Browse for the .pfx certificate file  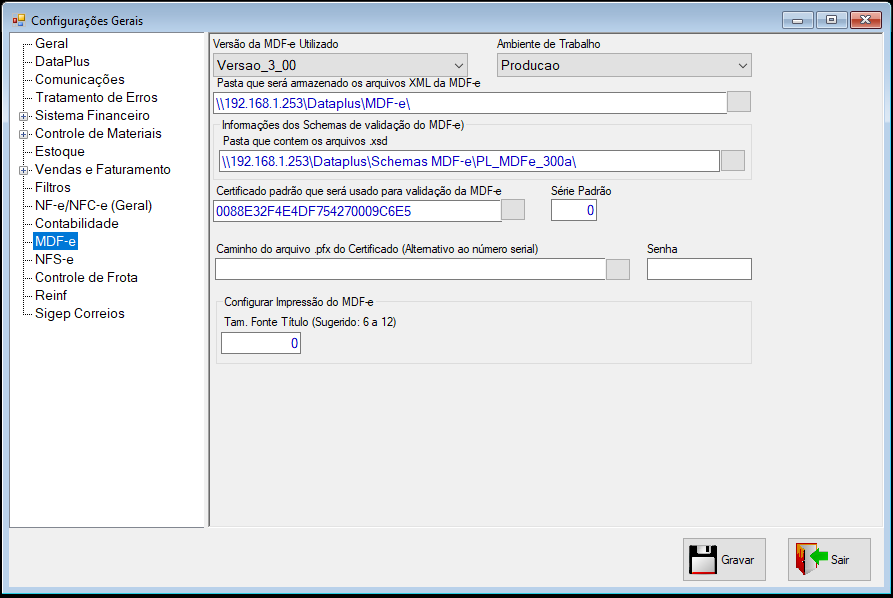(x=618, y=269)
